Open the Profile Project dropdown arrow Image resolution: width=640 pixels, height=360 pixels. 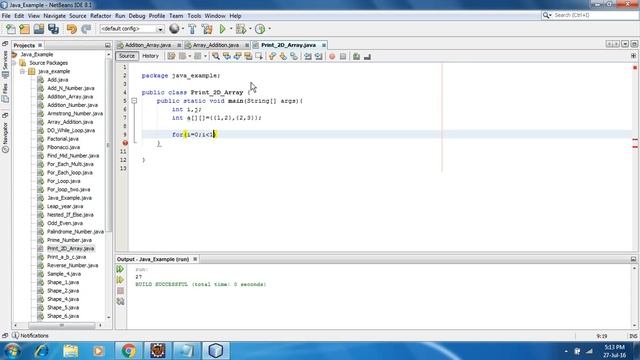coord(269,29)
